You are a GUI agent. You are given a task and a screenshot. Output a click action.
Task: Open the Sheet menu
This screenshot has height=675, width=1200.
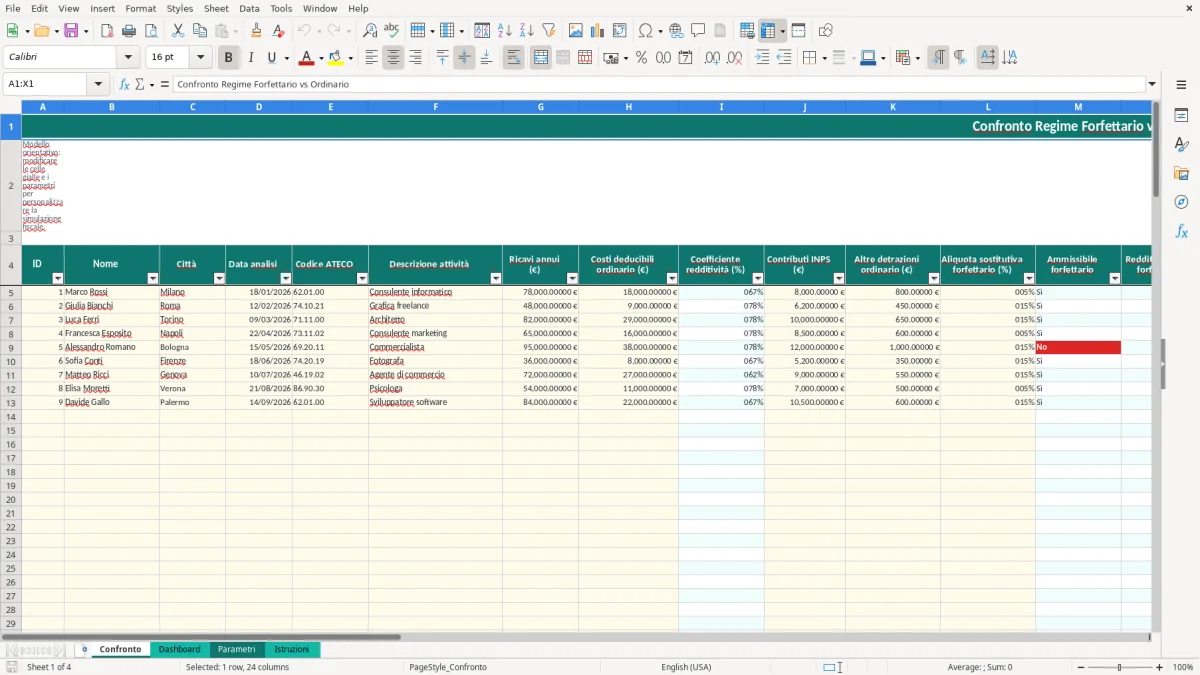[216, 8]
